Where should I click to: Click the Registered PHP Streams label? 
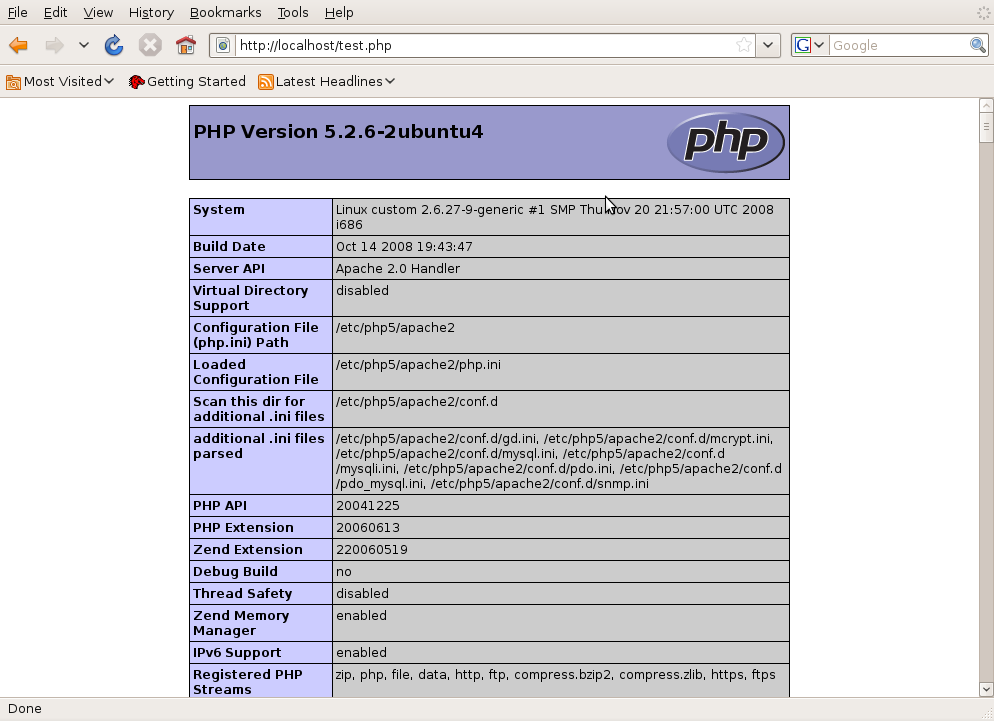248,682
